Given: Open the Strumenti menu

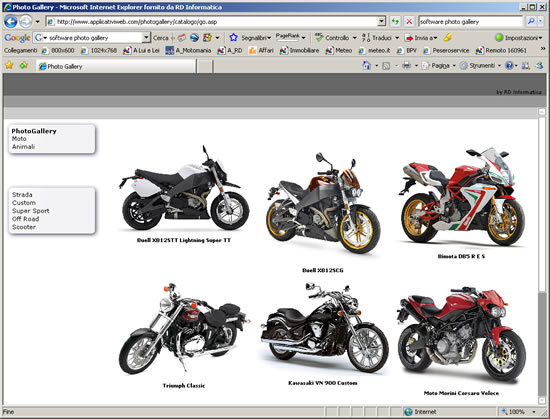Looking at the screenshot, I should click(x=480, y=66).
